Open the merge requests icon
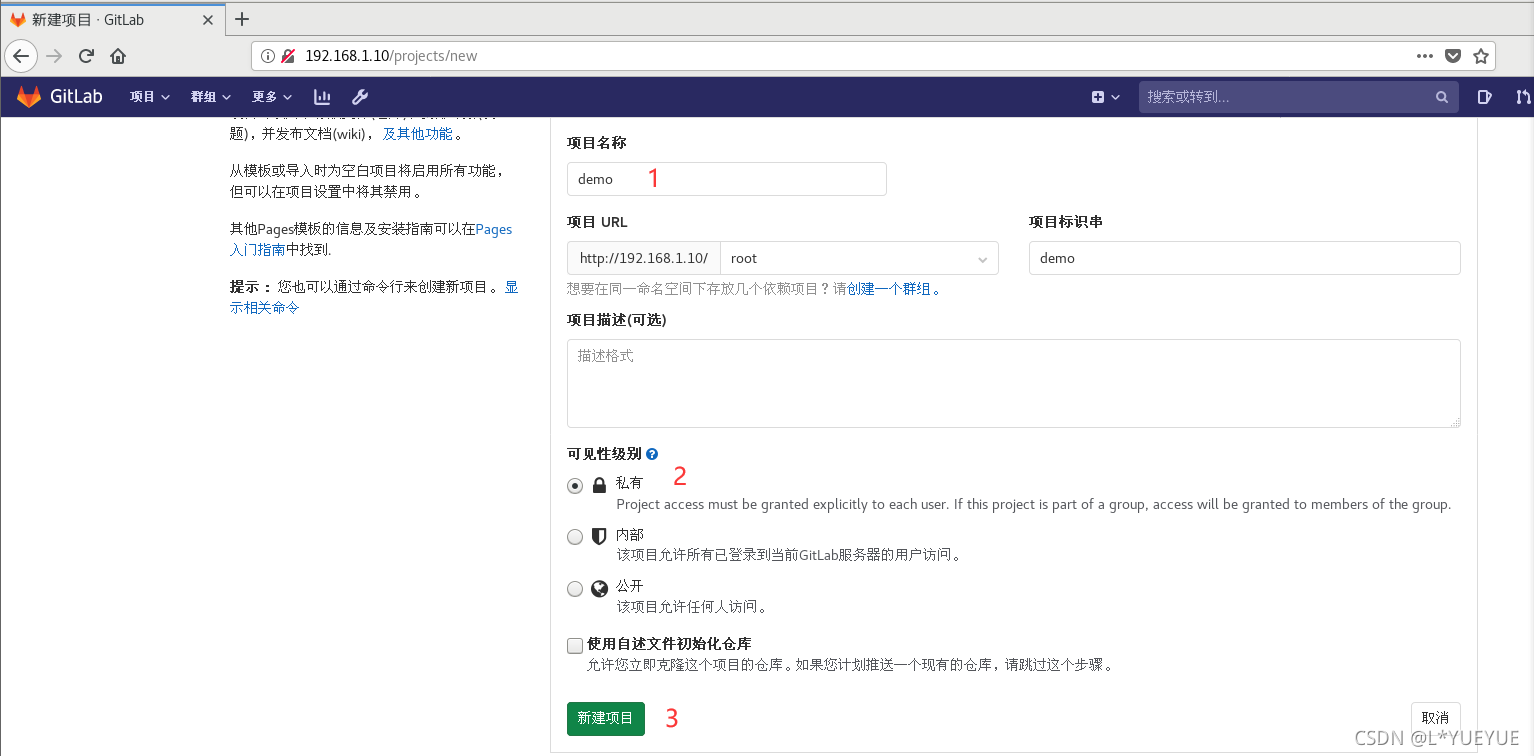The width and height of the screenshot is (1534, 756). click(1522, 97)
